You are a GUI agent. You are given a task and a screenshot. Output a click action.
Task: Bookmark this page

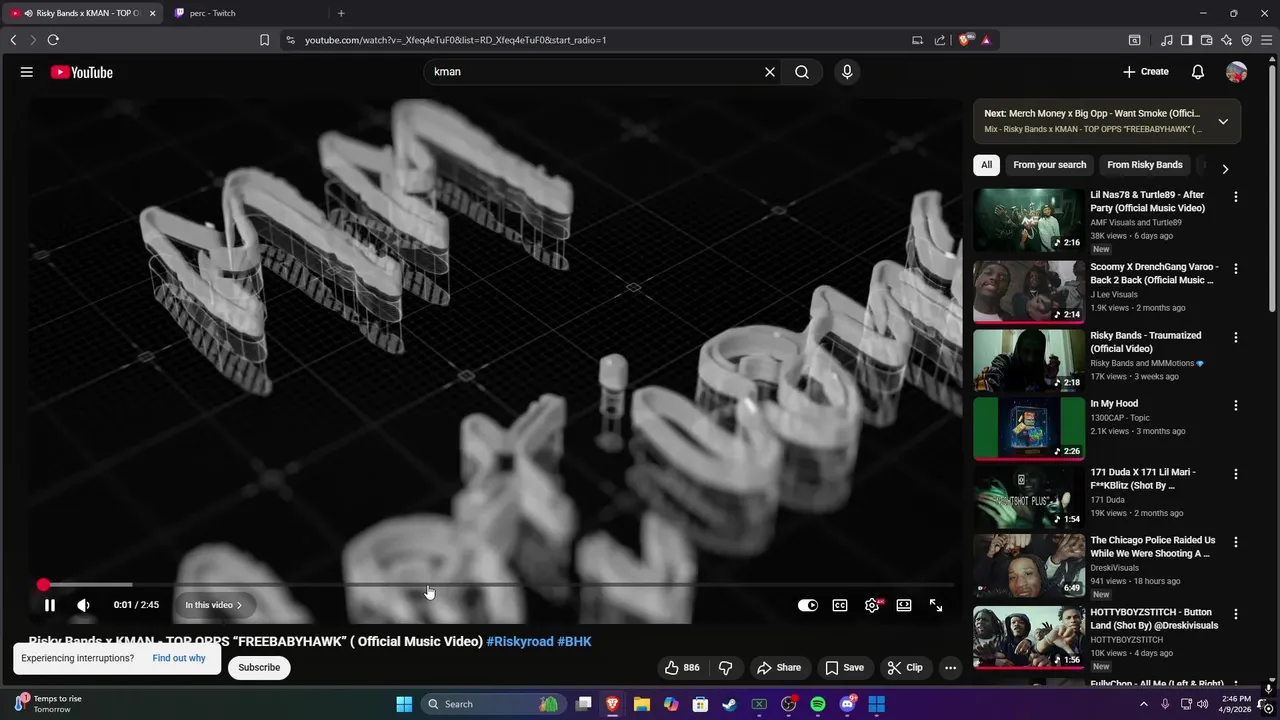tap(264, 40)
